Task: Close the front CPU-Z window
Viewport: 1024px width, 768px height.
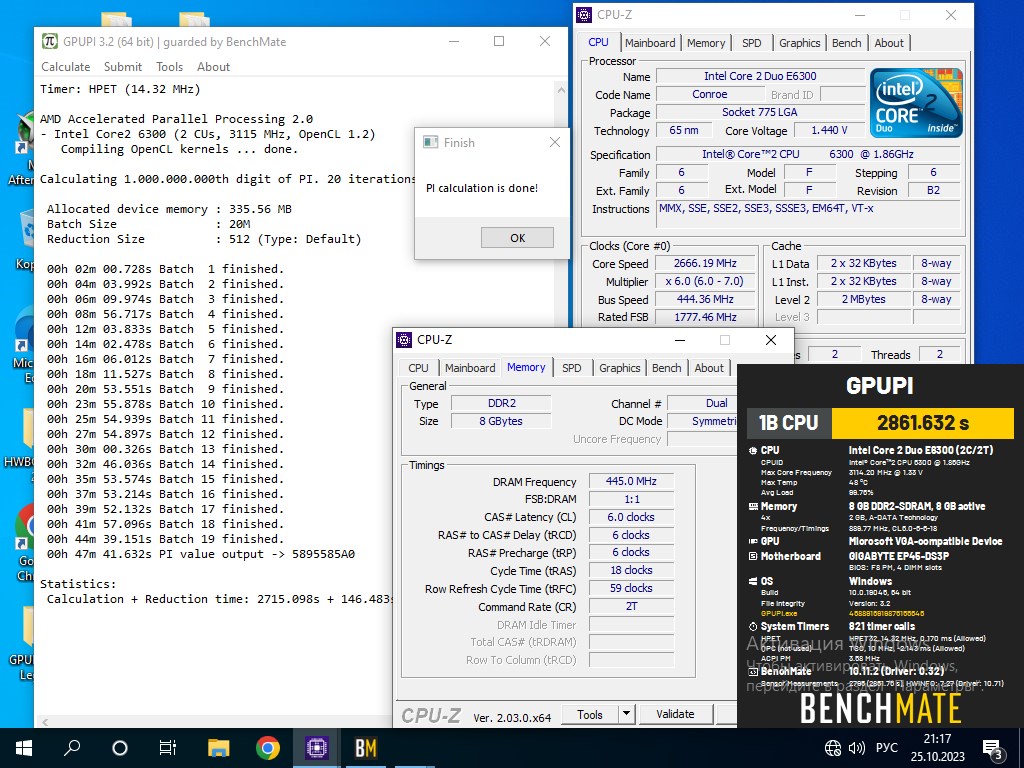Action: pos(771,340)
